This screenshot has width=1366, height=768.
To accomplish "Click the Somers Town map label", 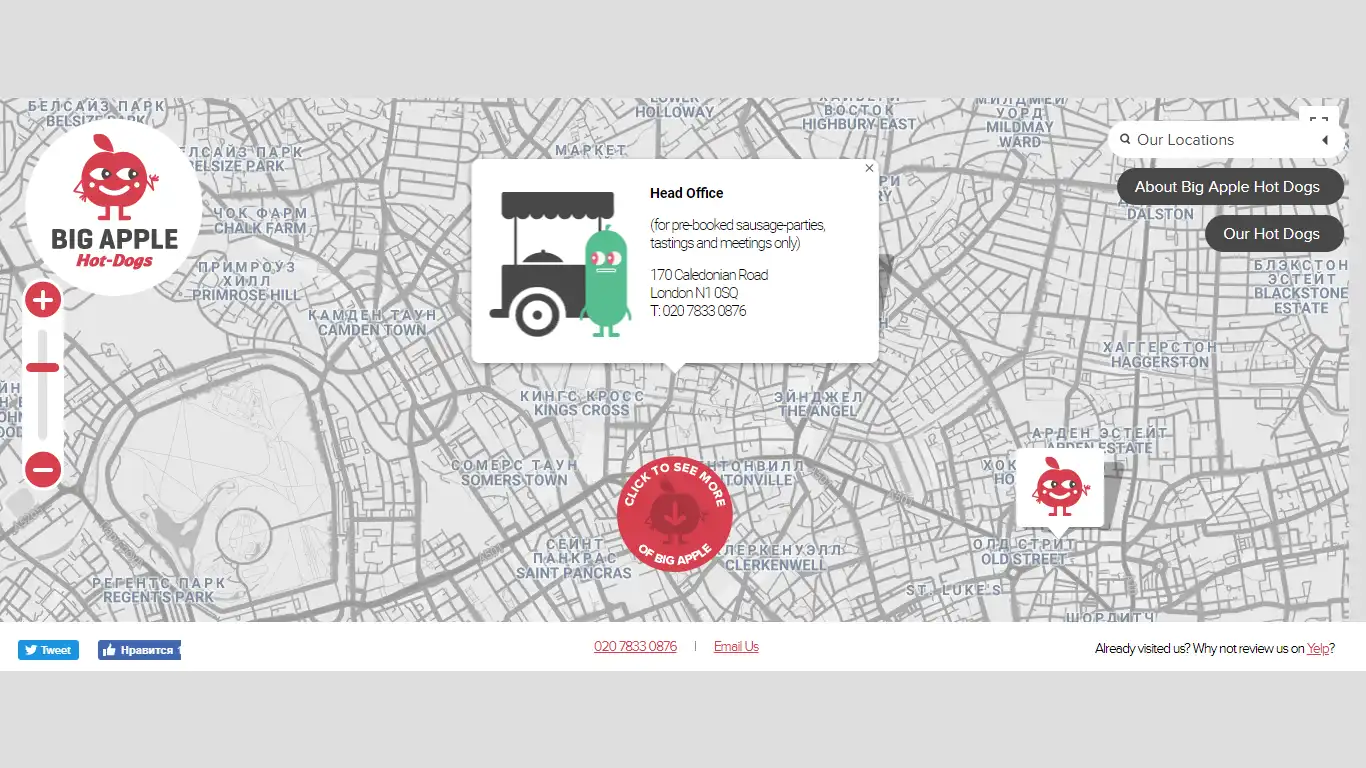I will [x=514, y=472].
